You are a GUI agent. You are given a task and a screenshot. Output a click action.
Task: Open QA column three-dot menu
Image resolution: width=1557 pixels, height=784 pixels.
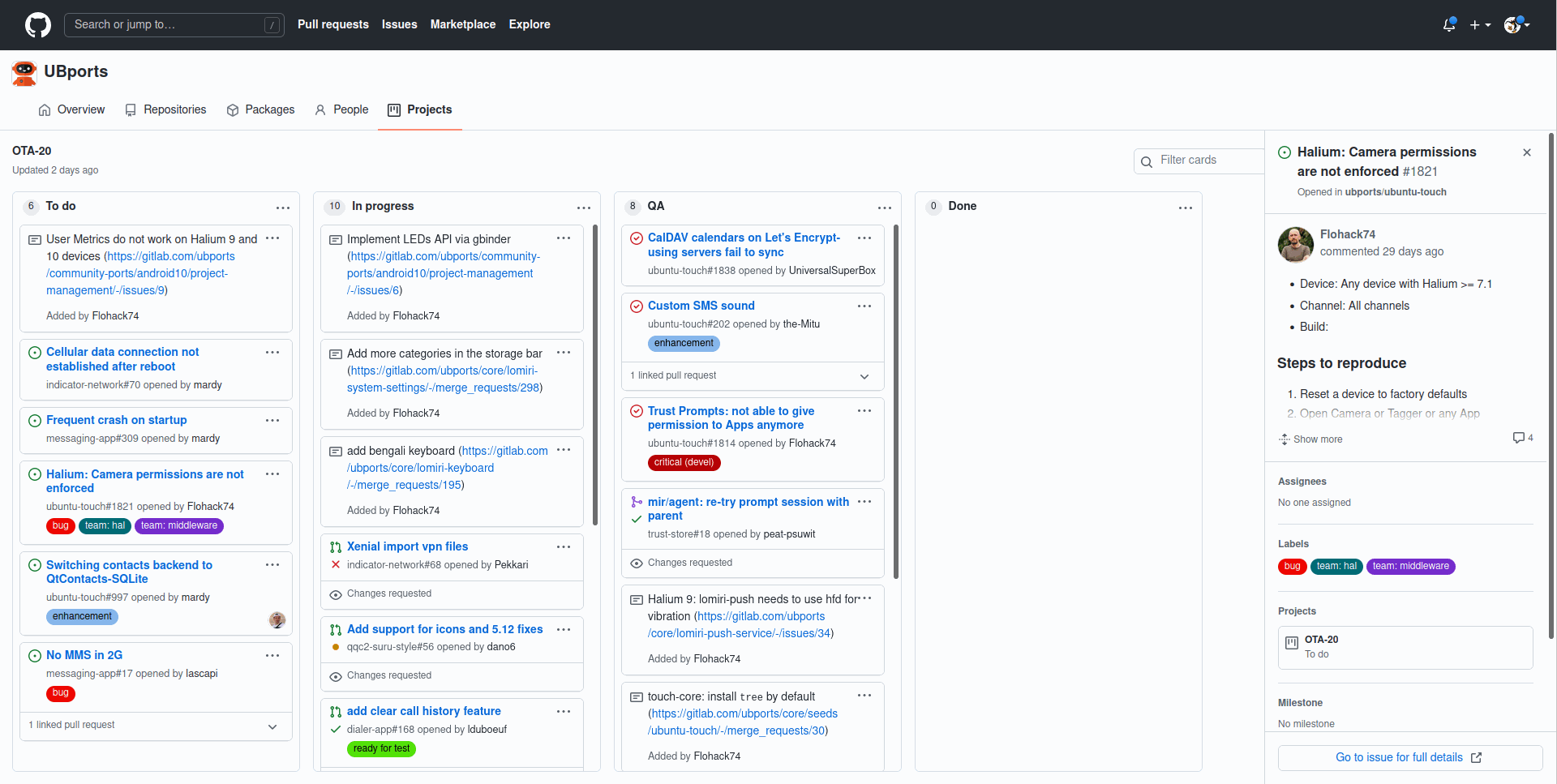[x=884, y=208]
